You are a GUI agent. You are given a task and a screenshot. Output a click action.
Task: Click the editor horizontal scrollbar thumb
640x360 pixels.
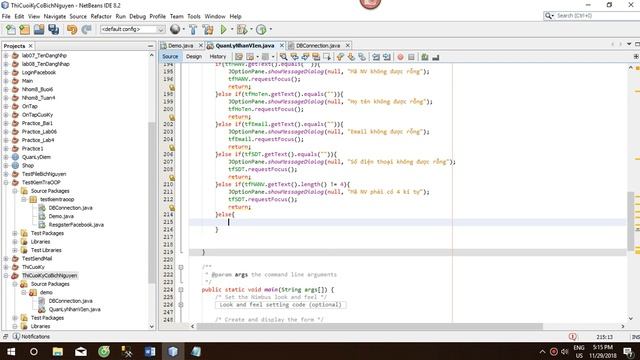pos(369,327)
